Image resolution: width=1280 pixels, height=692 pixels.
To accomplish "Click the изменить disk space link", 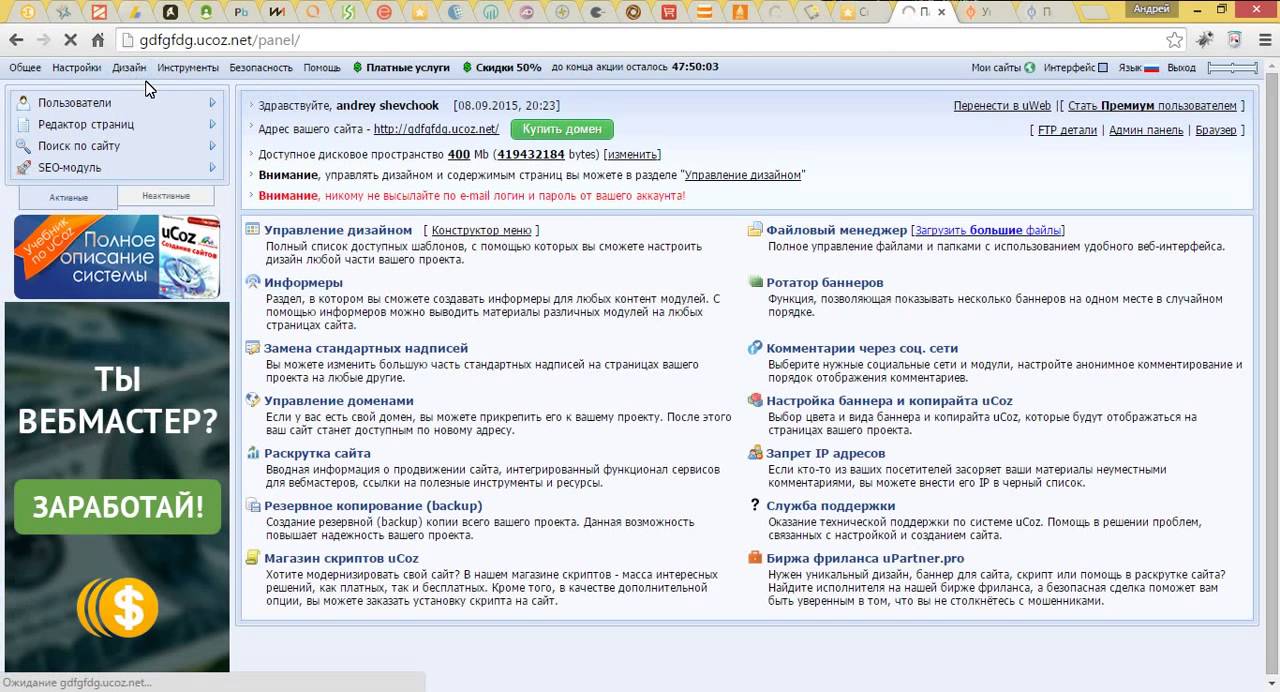I will tap(632, 155).
